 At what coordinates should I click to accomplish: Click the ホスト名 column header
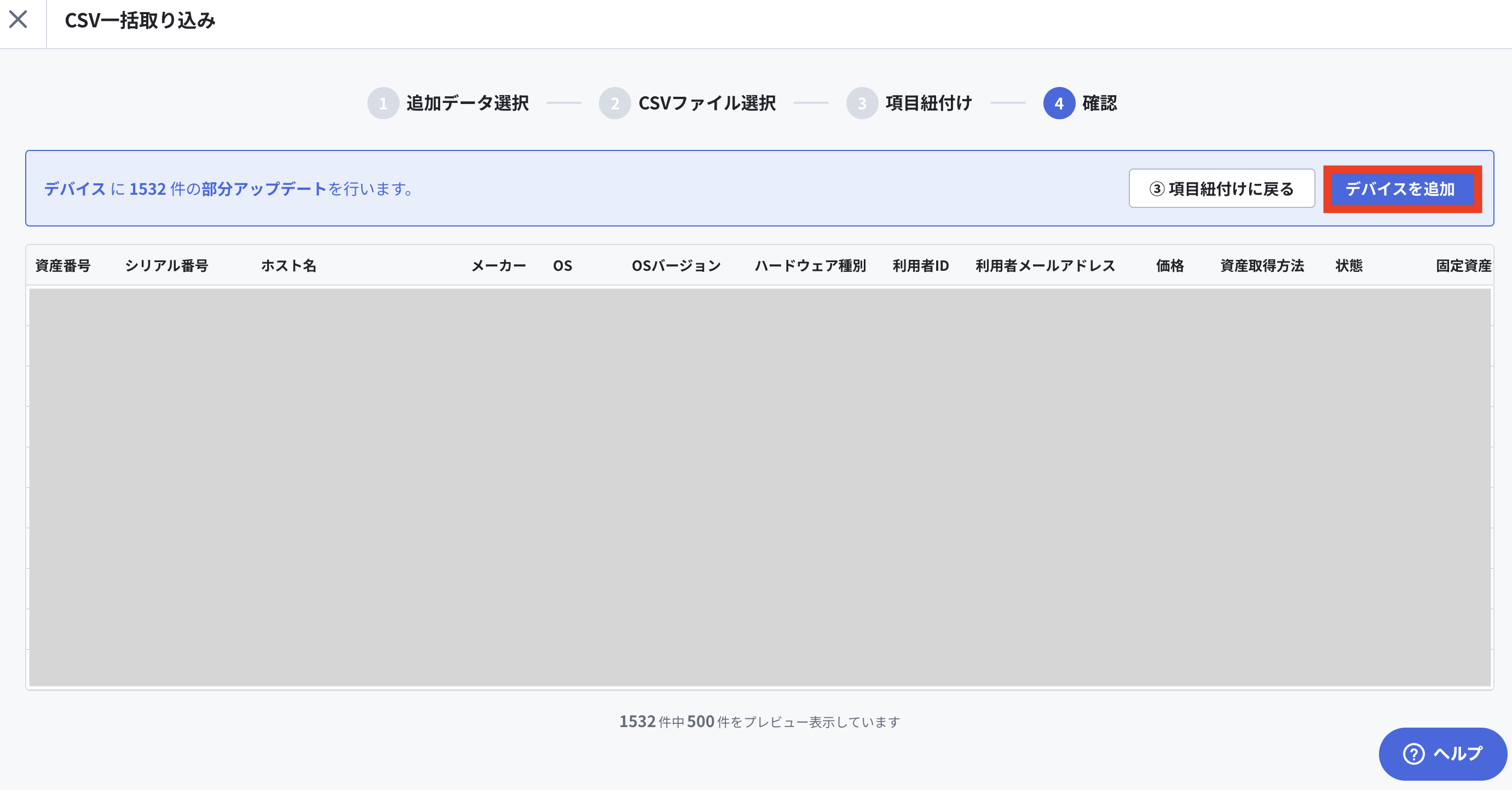[x=288, y=266]
